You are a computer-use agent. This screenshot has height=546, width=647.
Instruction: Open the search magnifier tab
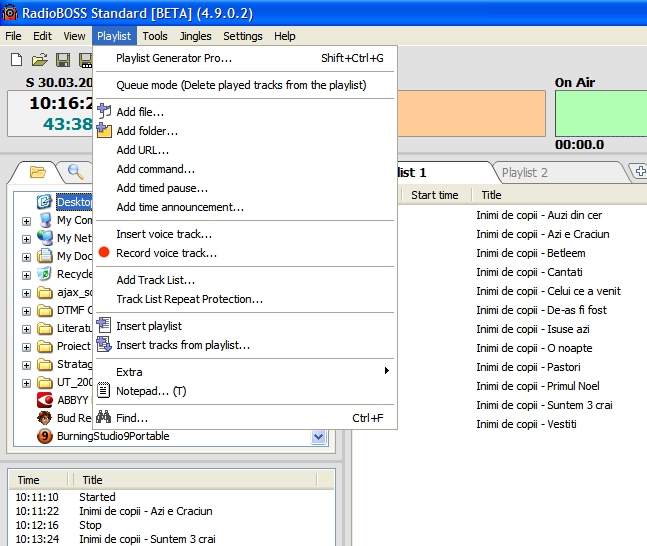click(76, 172)
